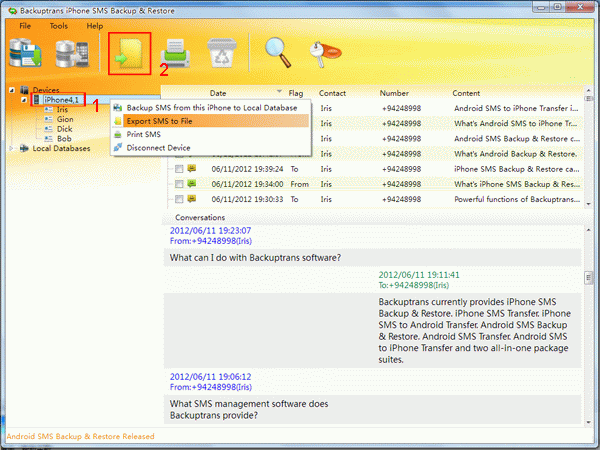Image resolution: width=600 pixels, height=450 pixels.
Task: Tick the checkbox for message at 19:34:00
Action: point(179,184)
